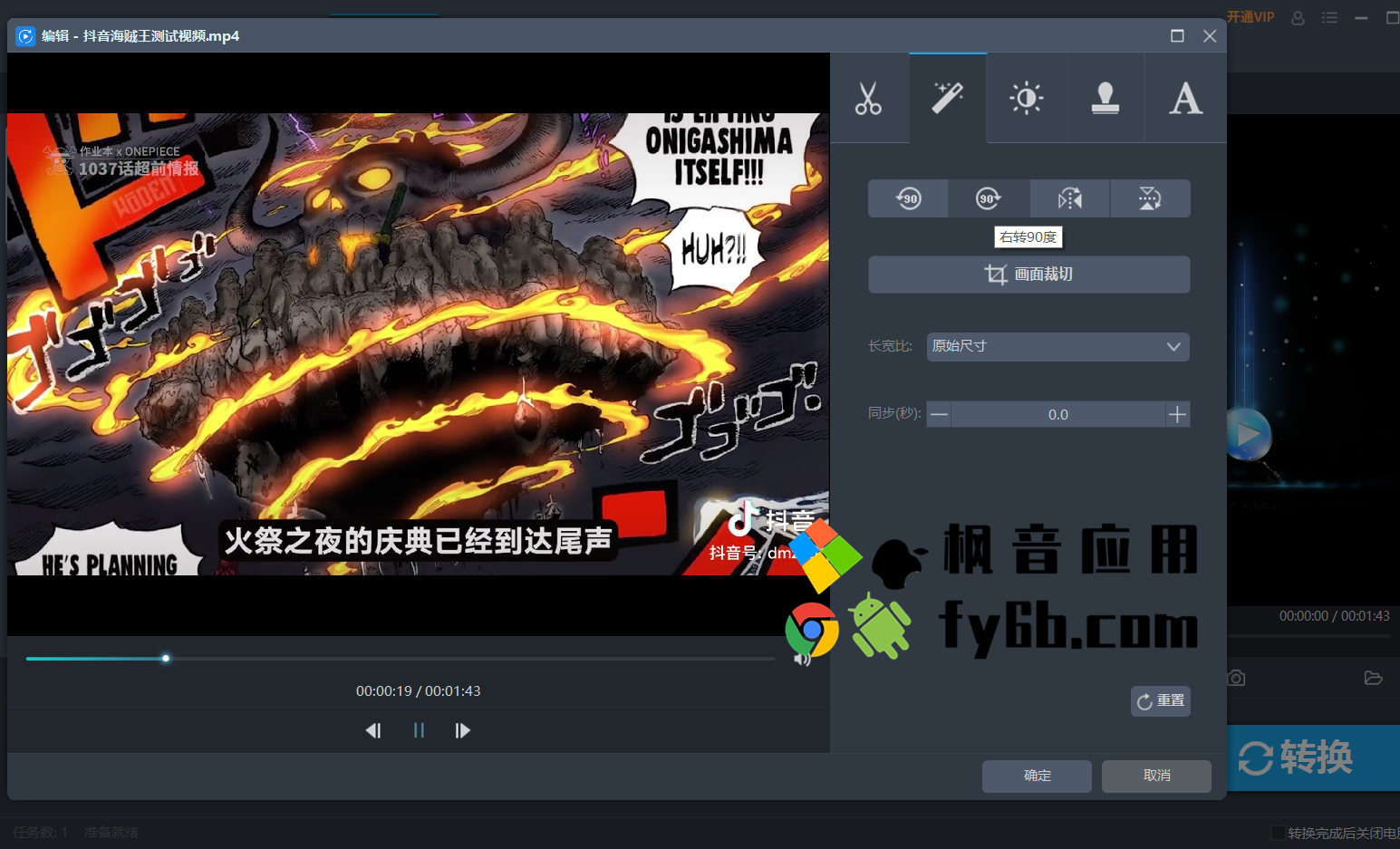Click the video preview frame
1400x849 pixels.
418,344
